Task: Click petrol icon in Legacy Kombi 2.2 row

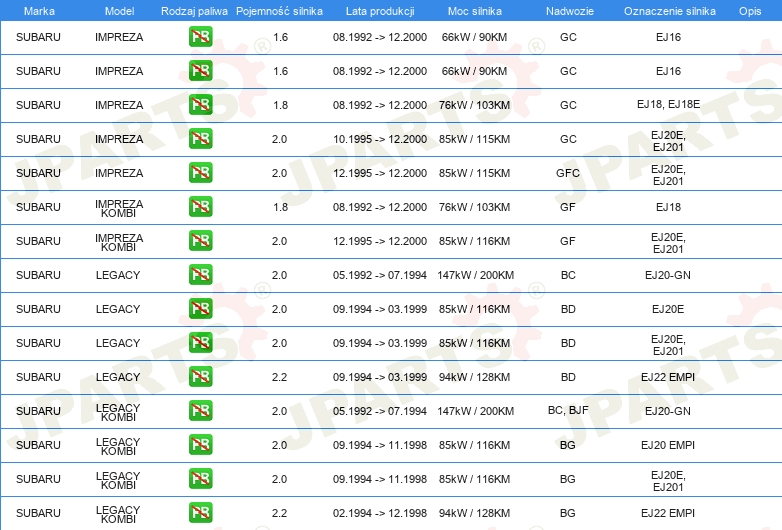Action: coord(200,513)
